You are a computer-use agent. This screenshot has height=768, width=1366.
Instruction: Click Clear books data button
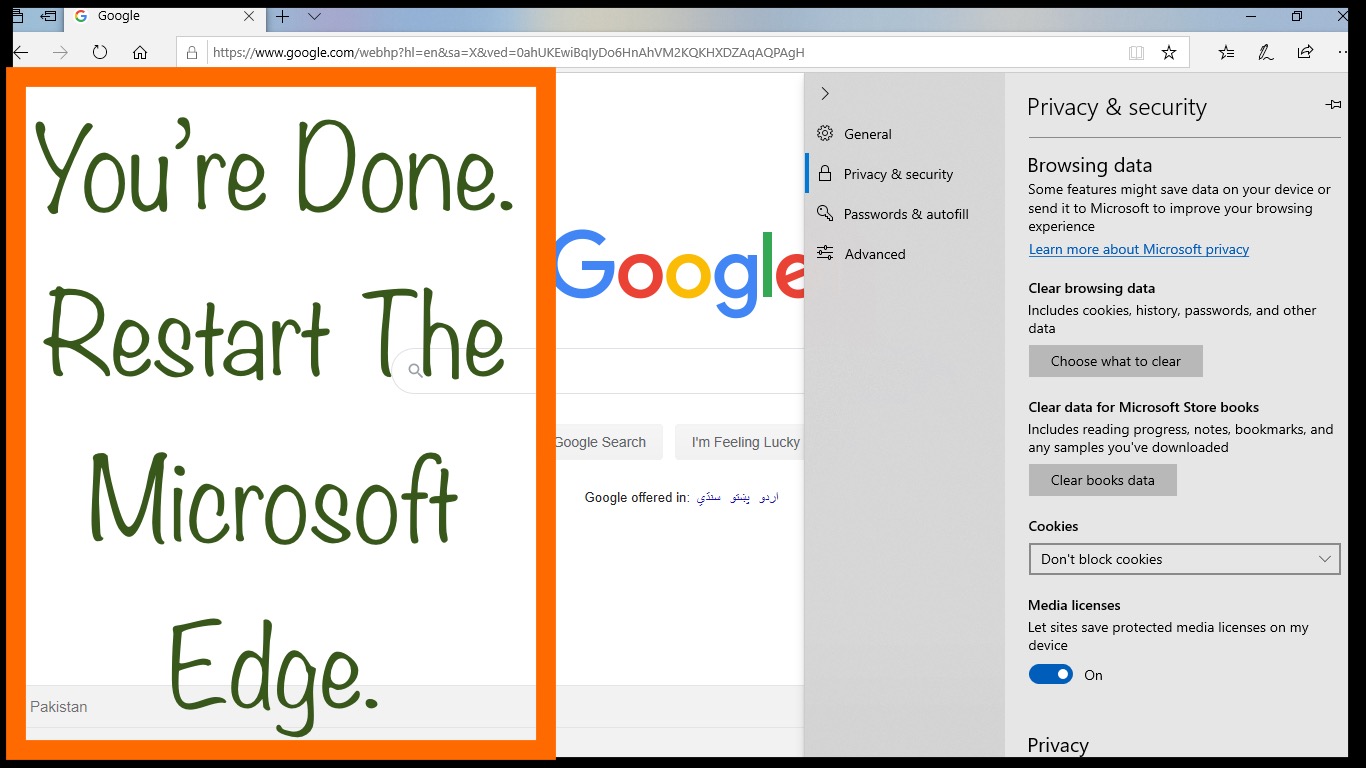tap(1103, 480)
